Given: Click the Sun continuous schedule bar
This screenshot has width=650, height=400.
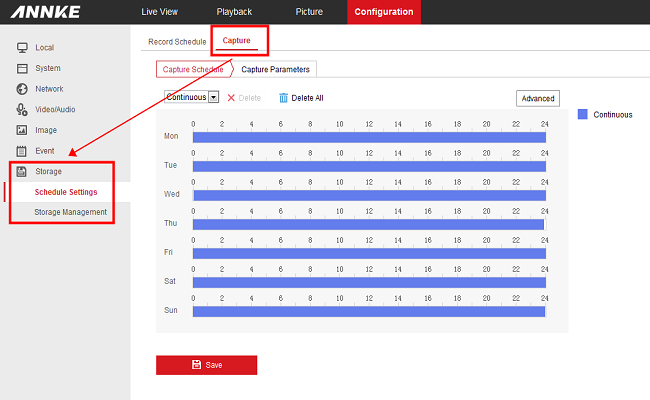Looking at the screenshot, I should pyautogui.click(x=369, y=311).
